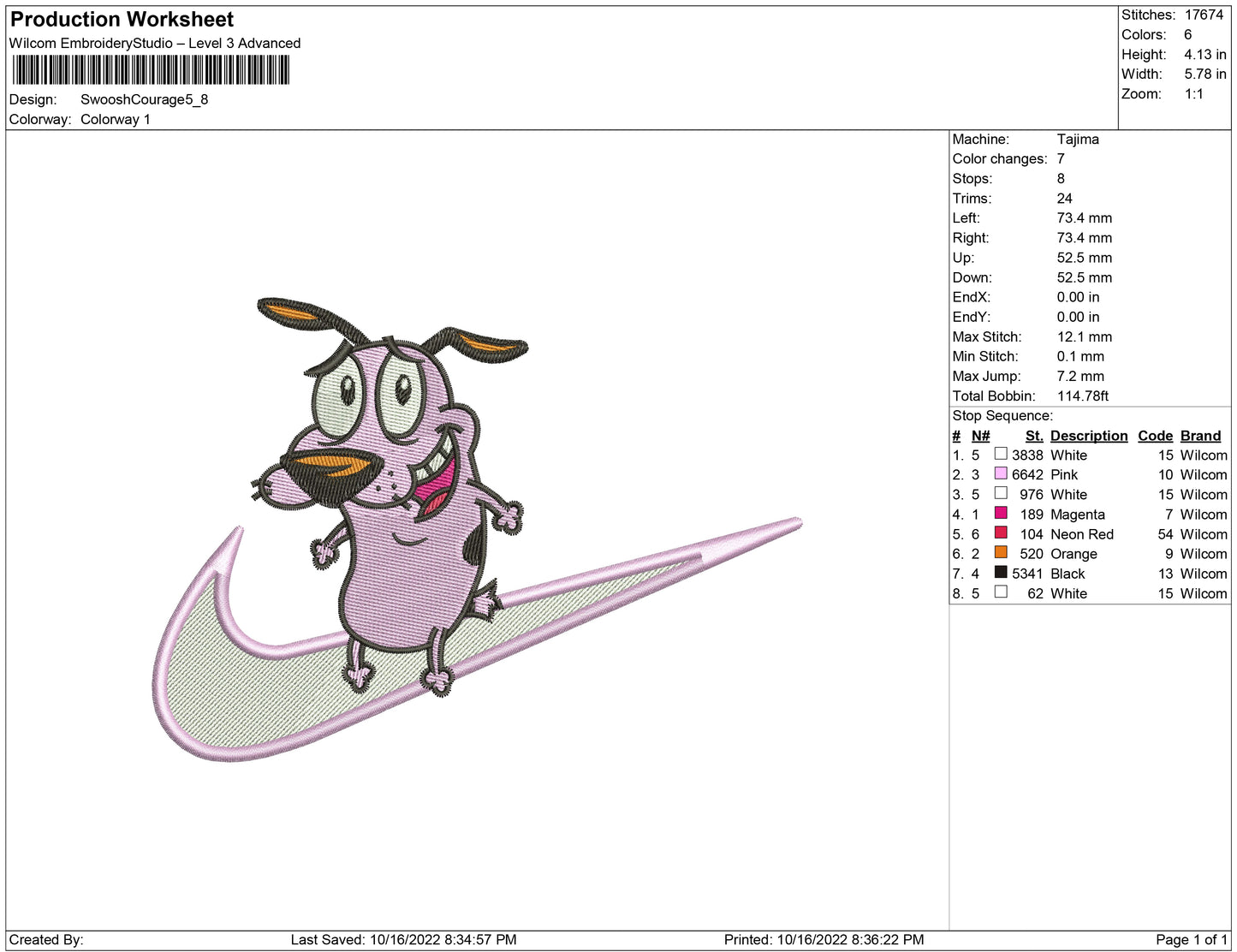The height and width of the screenshot is (952, 1237).
Task: Click the black swatch in the 5341 row
Action: pyautogui.click(x=1001, y=572)
